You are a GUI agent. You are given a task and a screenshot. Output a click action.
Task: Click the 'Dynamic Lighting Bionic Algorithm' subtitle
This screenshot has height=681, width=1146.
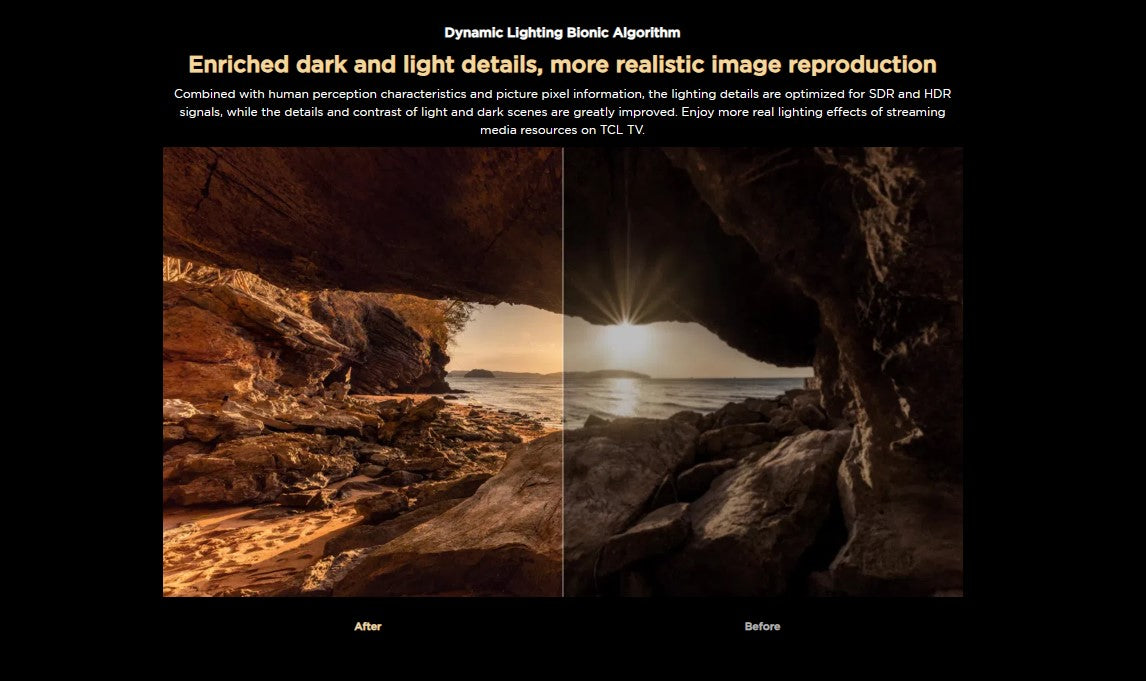pos(562,33)
